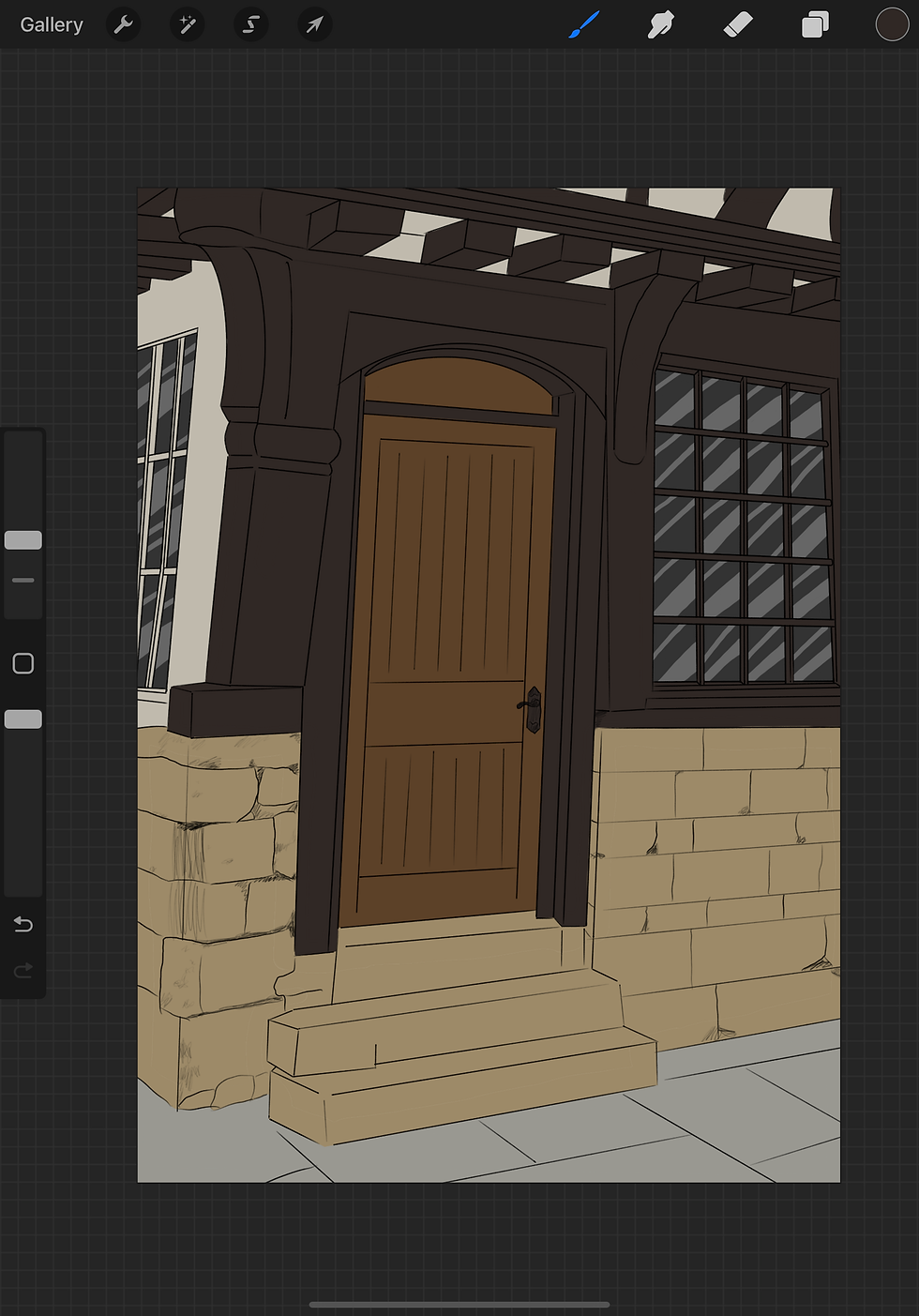Open the Layers panel
This screenshot has width=919, height=1316.
pyautogui.click(x=815, y=25)
